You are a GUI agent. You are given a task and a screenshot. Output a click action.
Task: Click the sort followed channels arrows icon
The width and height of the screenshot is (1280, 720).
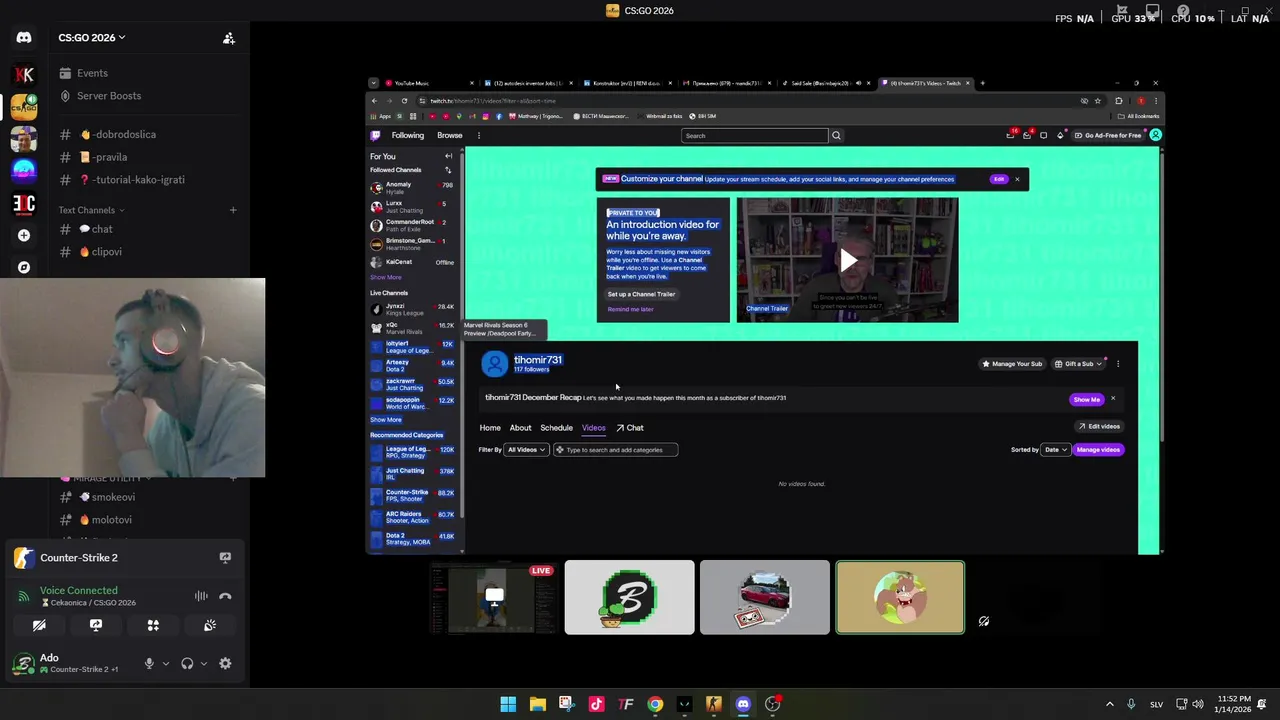448,170
